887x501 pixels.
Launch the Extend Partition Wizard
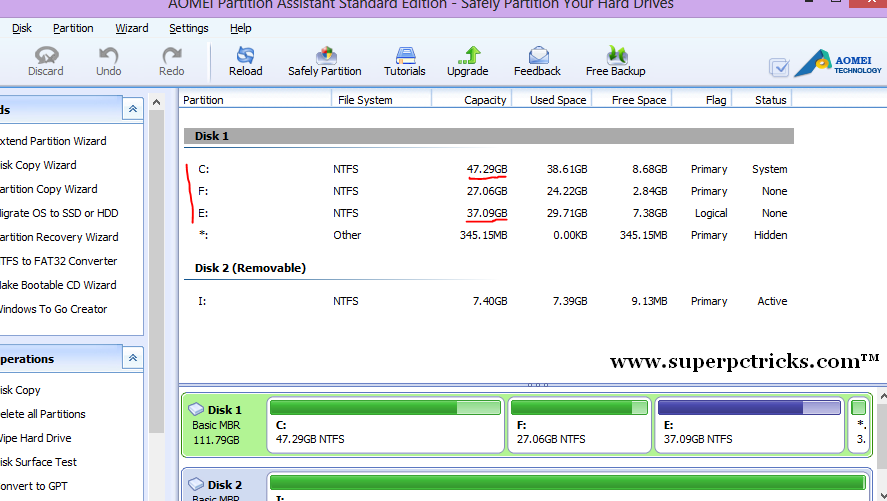[53, 141]
